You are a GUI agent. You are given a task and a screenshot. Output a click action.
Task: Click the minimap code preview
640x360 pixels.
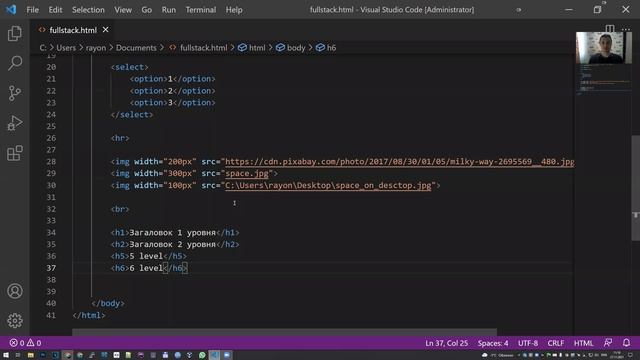[603, 80]
